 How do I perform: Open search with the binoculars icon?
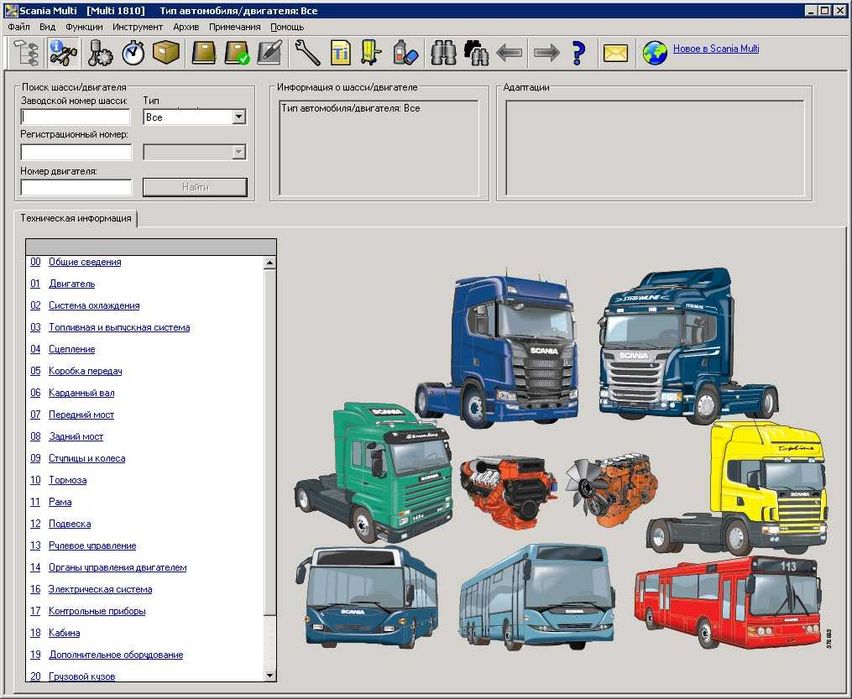(x=443, y=52)
